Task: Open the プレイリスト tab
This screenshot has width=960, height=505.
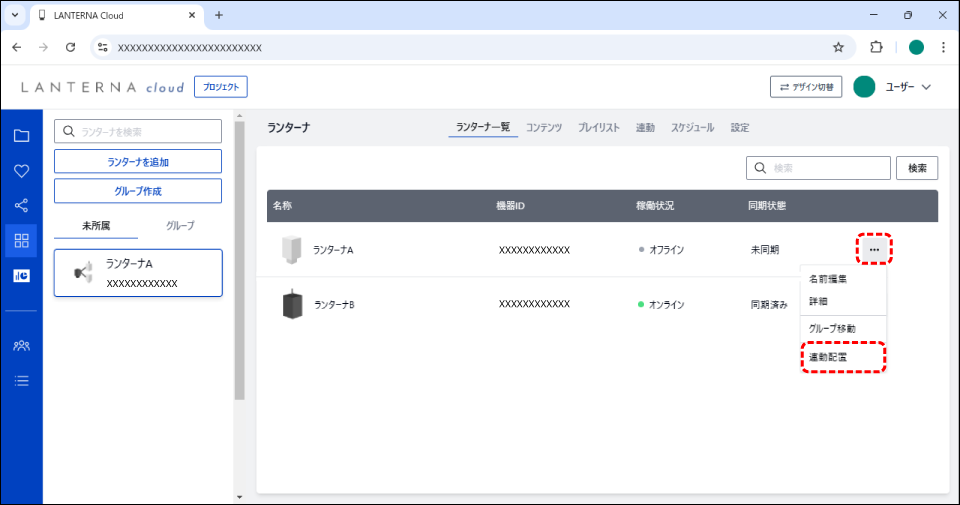Action: click(598, 128)
